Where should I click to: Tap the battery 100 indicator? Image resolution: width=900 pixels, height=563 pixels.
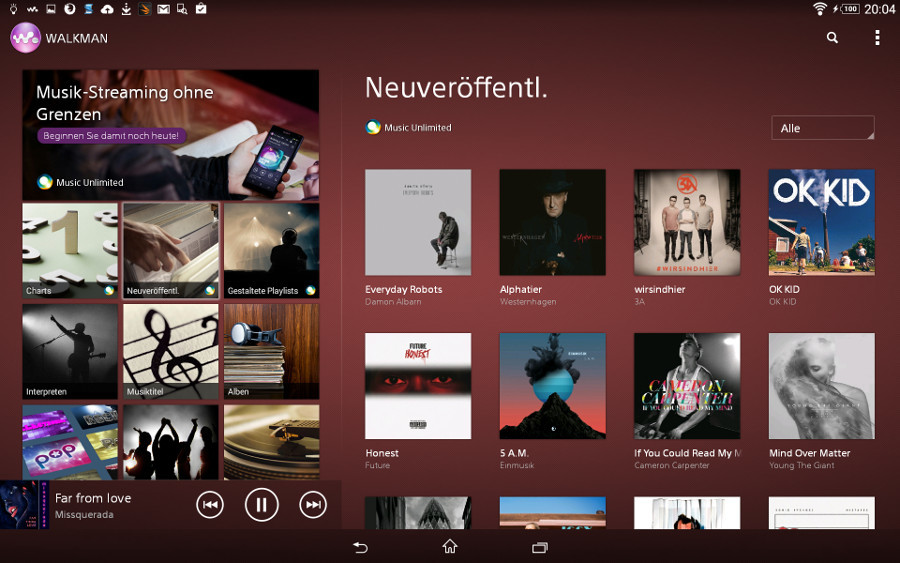[x=850, y=9]
